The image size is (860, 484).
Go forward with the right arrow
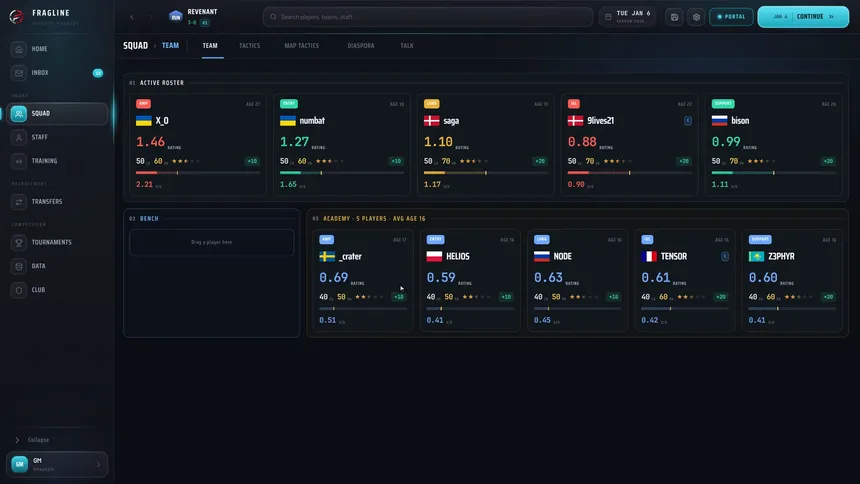(150, 17)
